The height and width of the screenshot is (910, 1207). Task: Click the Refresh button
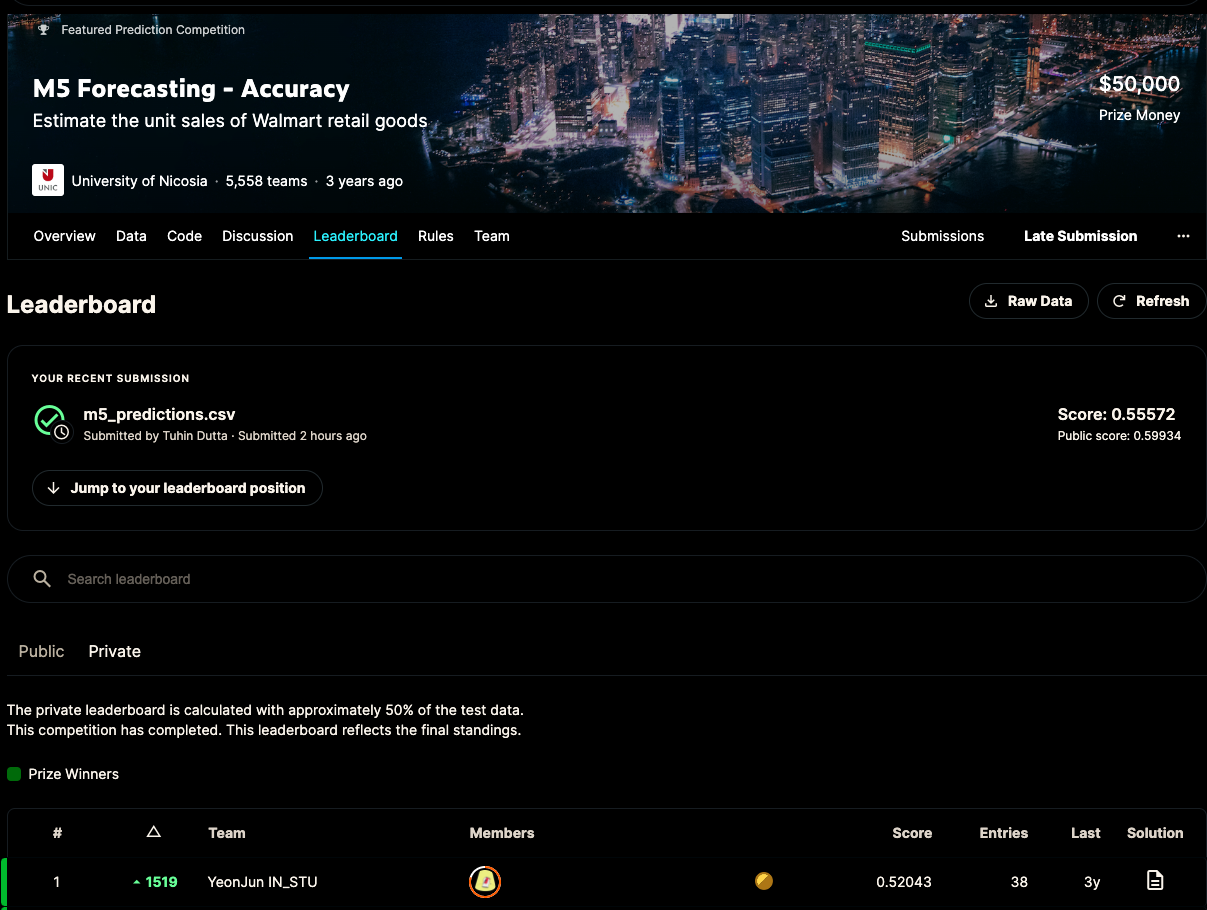click(1151, 301)
